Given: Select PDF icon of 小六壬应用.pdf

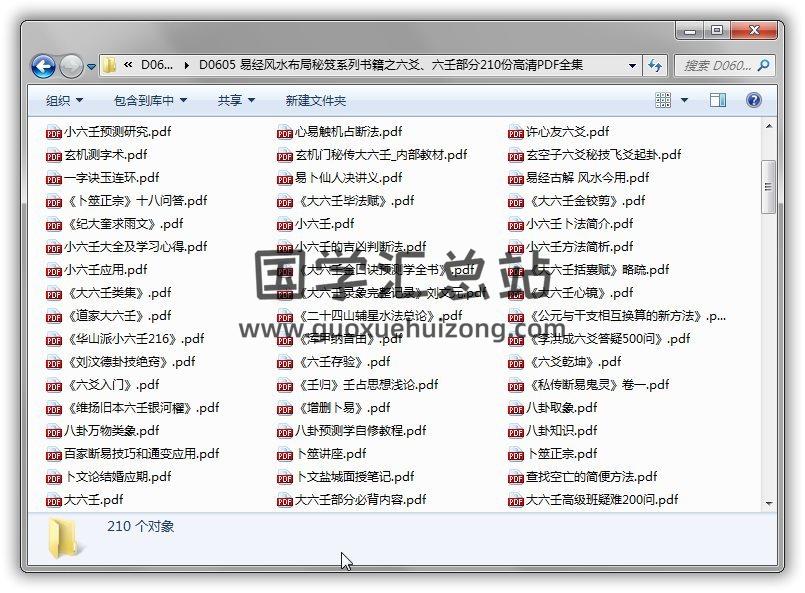Looking at the screenshot, I should [53, 271].
